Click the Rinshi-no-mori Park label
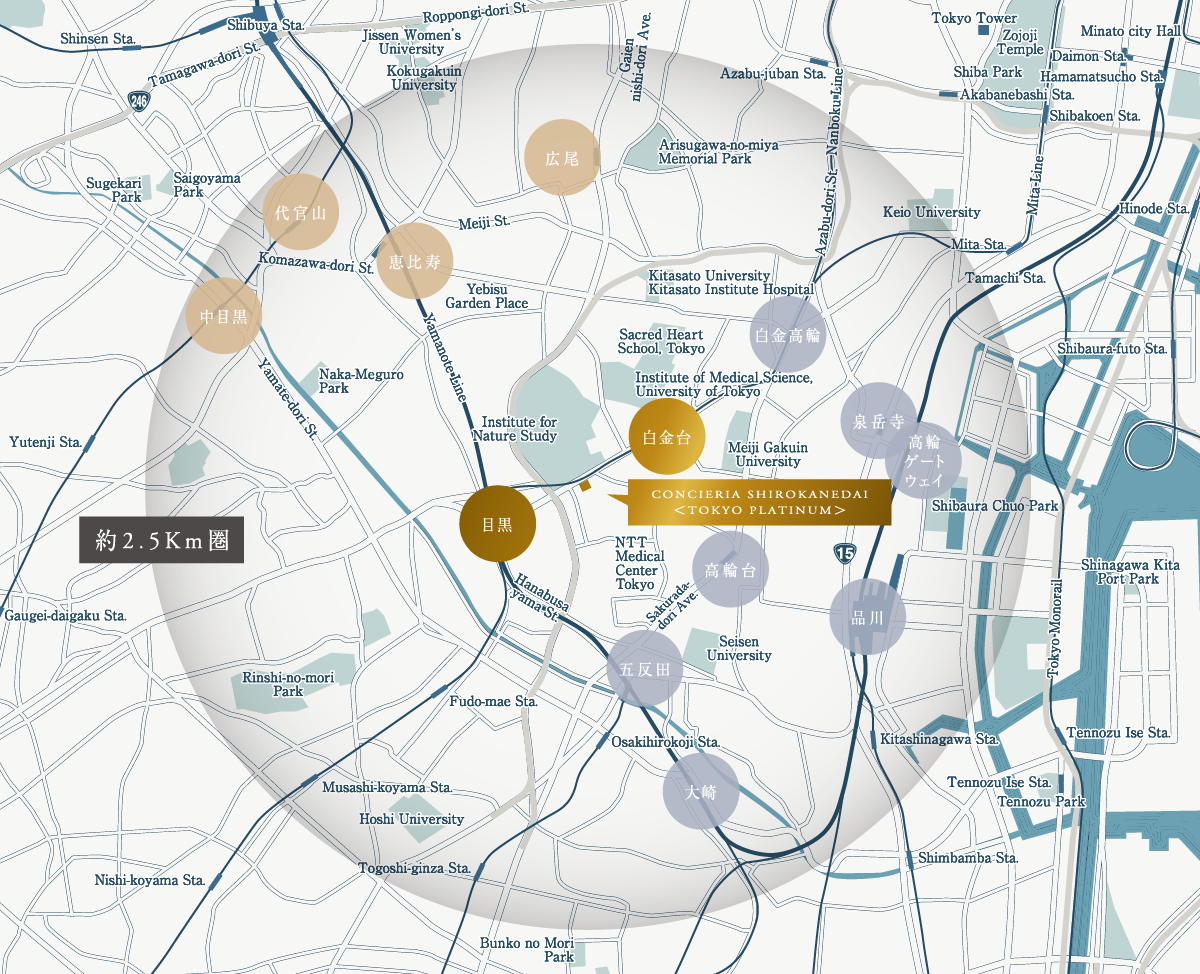 (x=288, y=684)
